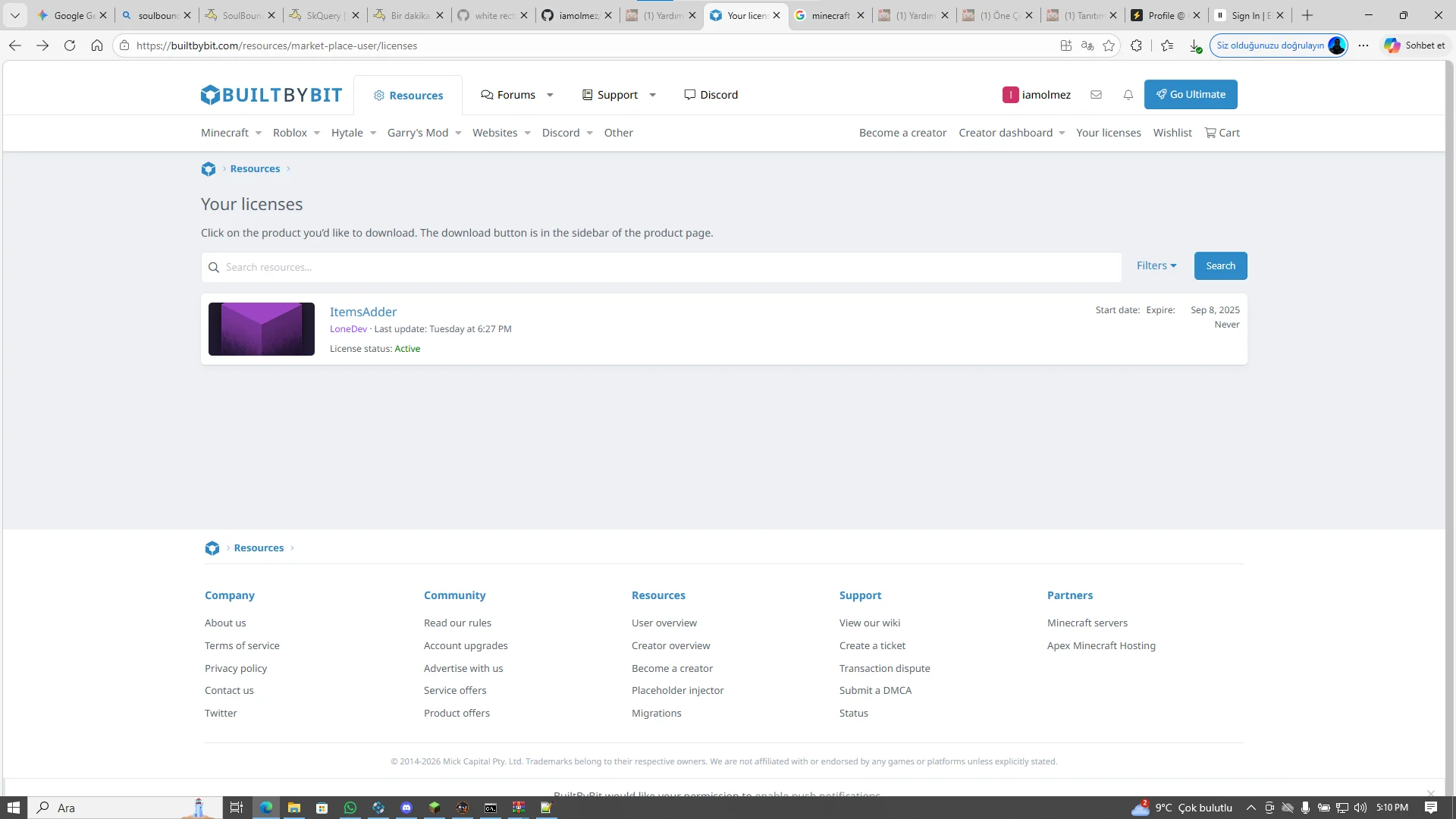Screen dimensions: 1456x819
Task: Expand the Creator dashboard dropdown
Action: [1062, 133]
